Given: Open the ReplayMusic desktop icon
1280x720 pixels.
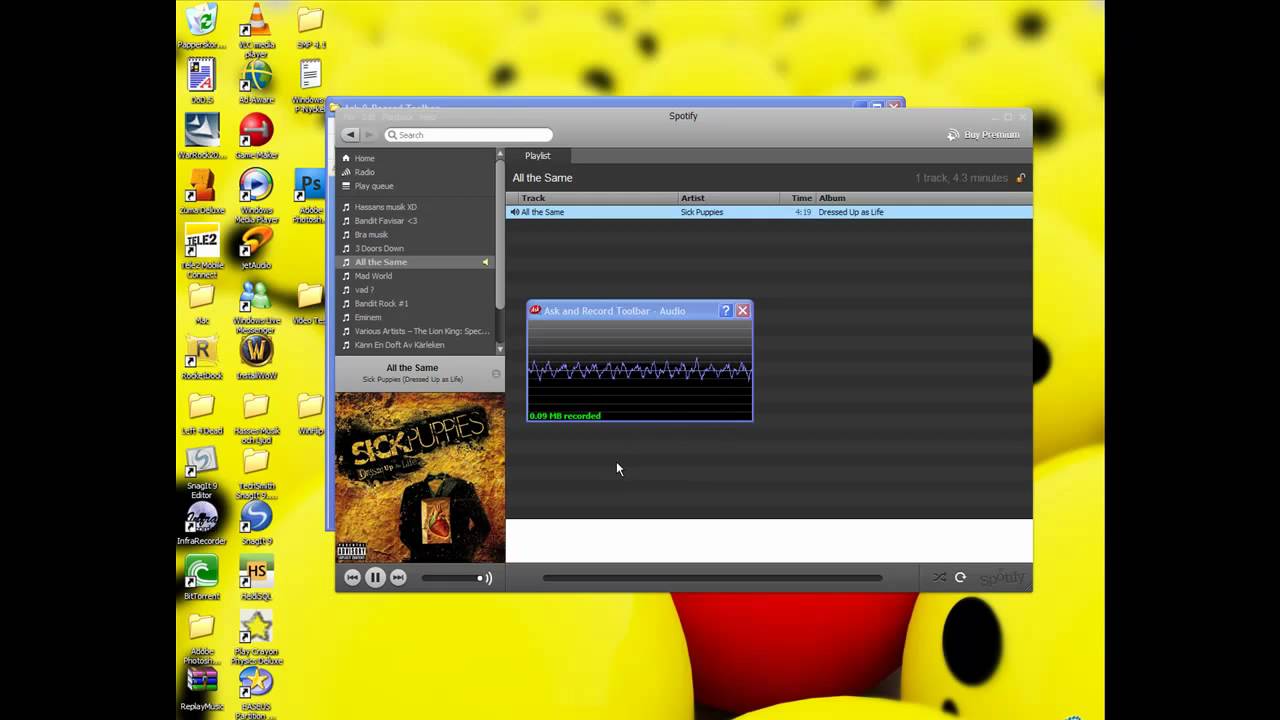Looking at the screenshot, I should pos(201,687).
